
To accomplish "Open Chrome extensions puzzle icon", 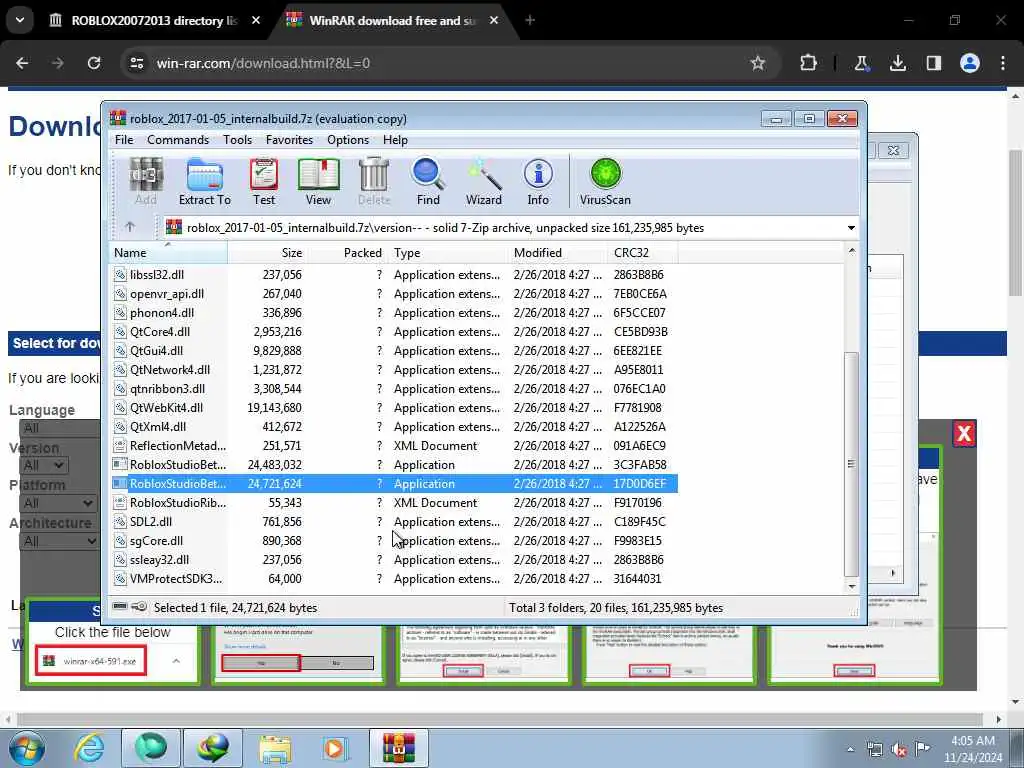I will pos(808,63).
